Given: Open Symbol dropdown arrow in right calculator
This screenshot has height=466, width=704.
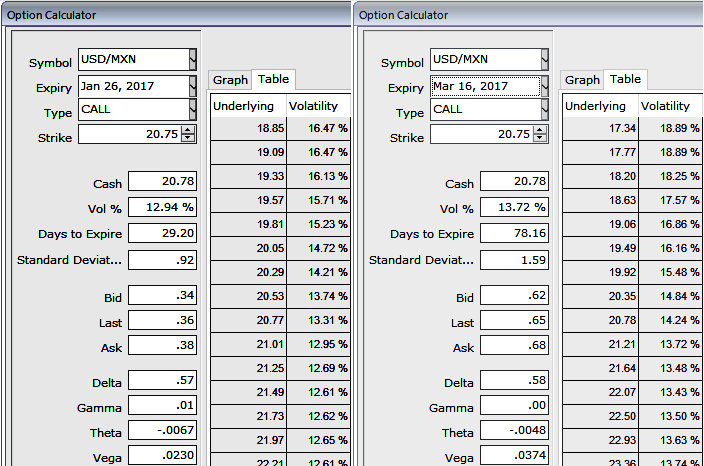Looking at the screenshot, I should click(x=545, y=59).
